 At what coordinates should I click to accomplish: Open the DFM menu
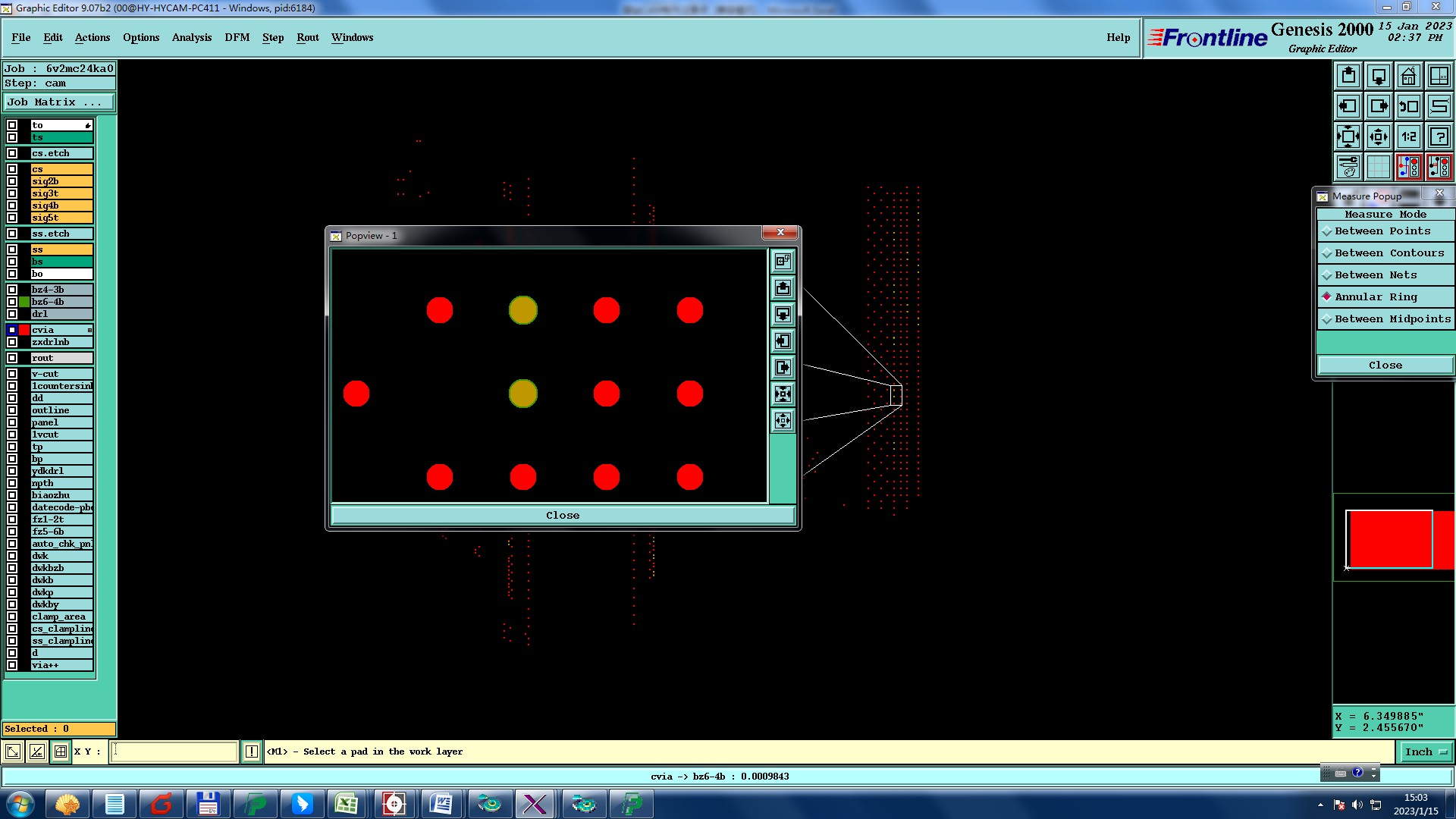237,37
